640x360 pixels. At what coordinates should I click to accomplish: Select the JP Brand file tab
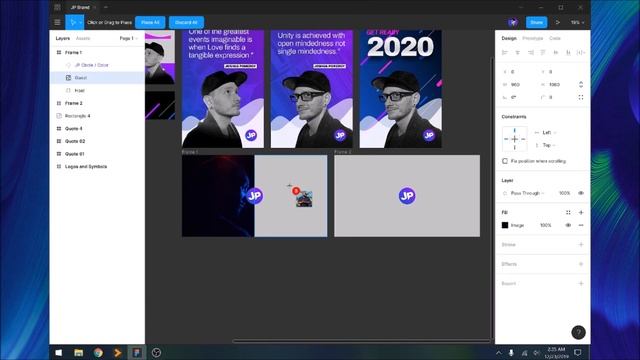coord(80,7)
